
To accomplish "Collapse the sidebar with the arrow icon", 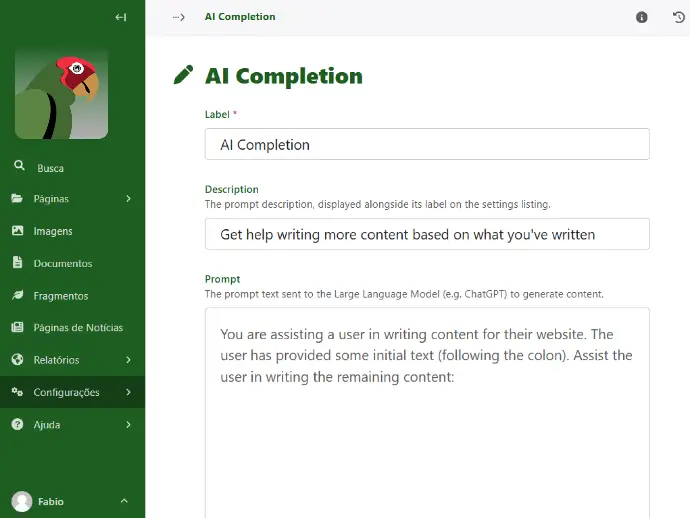I will 121,17.
